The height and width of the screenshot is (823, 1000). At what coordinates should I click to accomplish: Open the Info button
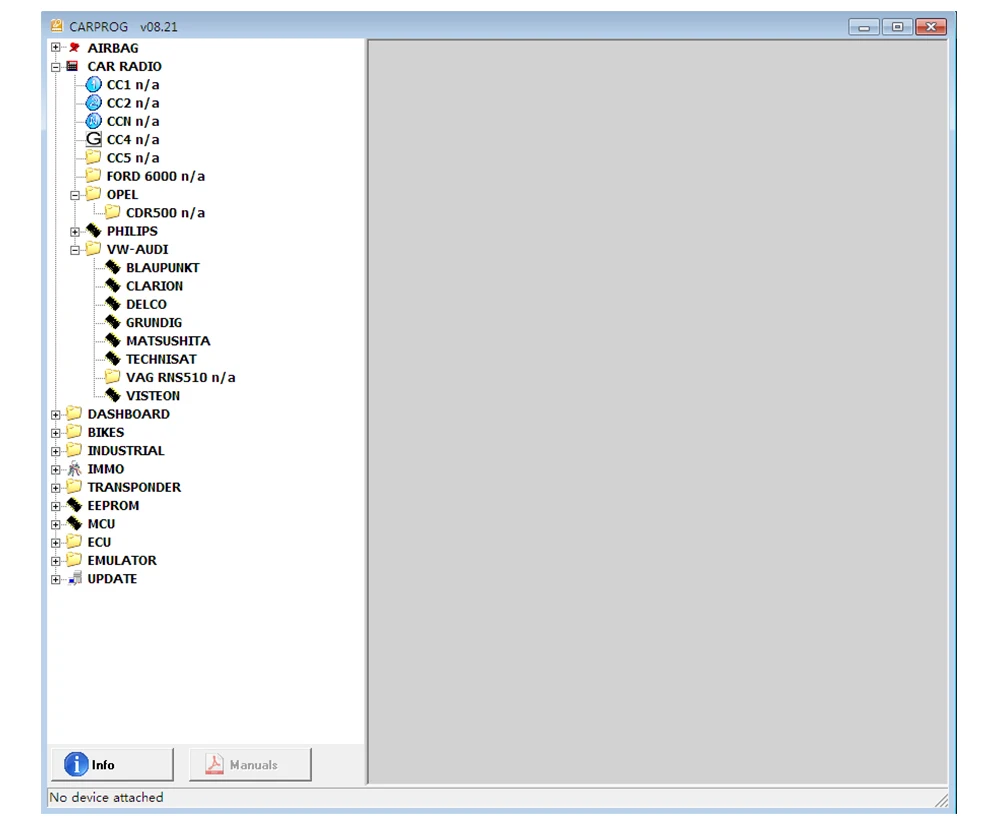(x=112, y=764)
